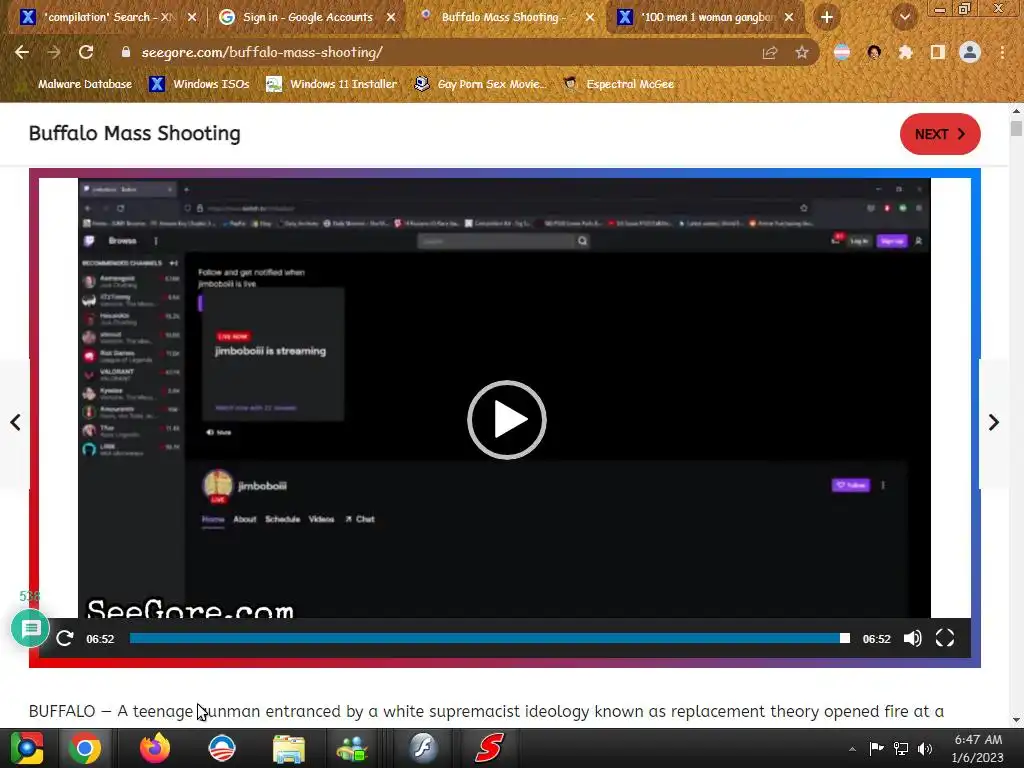Screen dimensions: 1024x768
Task: Click the network tray icon
Action: (901, 749)
